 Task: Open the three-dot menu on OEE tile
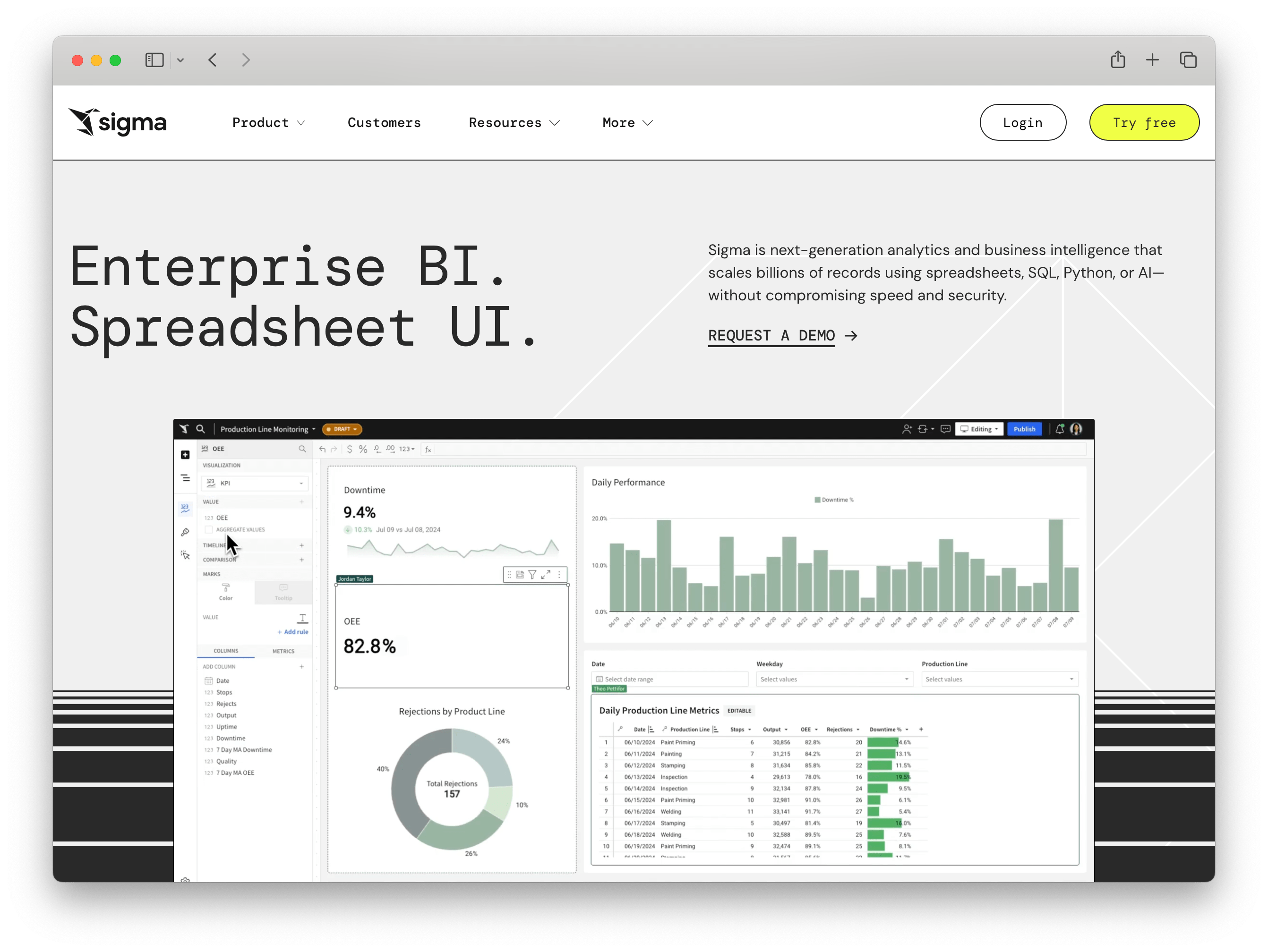pos(559,575)
